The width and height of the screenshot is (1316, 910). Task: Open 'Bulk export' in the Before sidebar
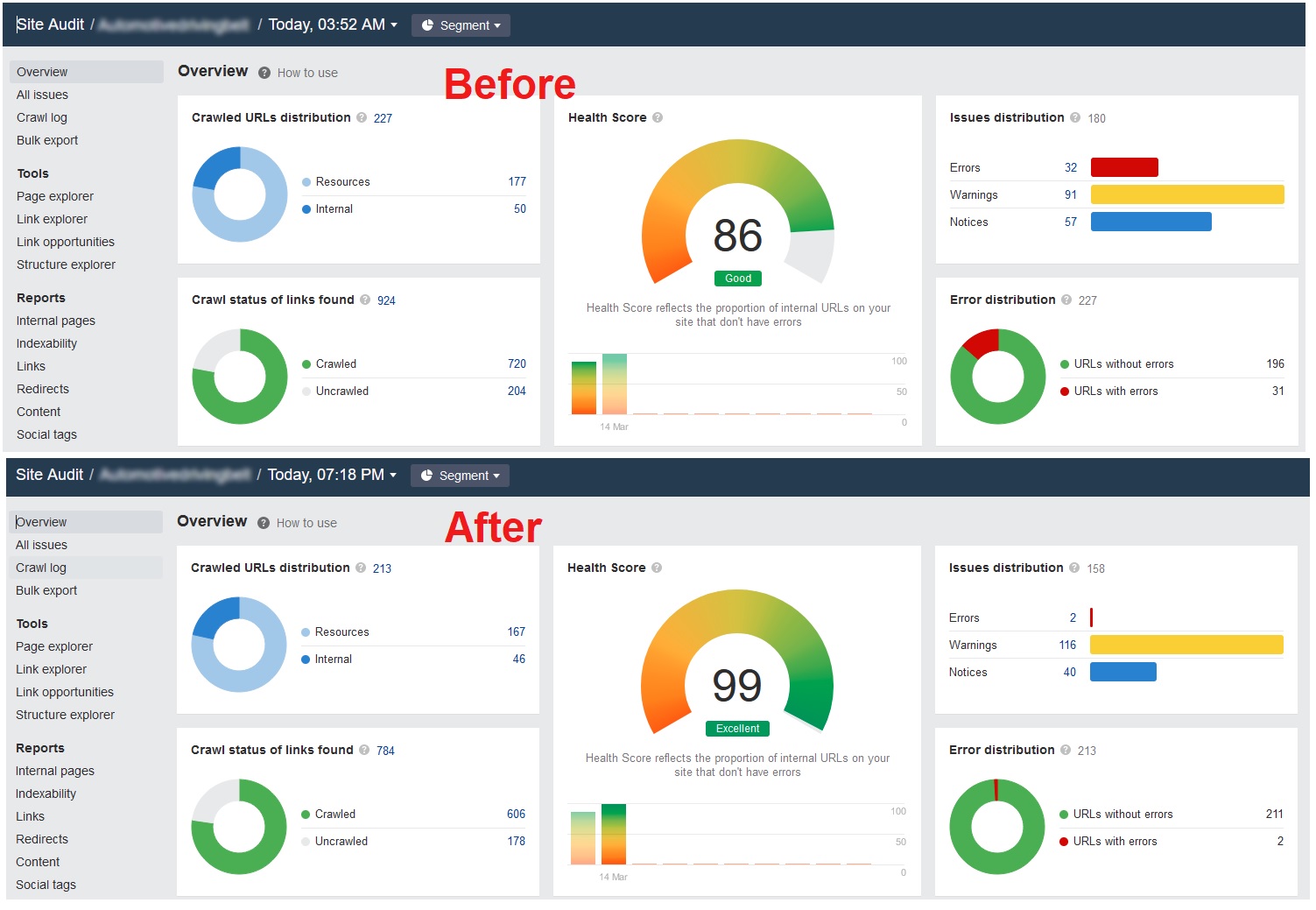(x=47, y=140)
